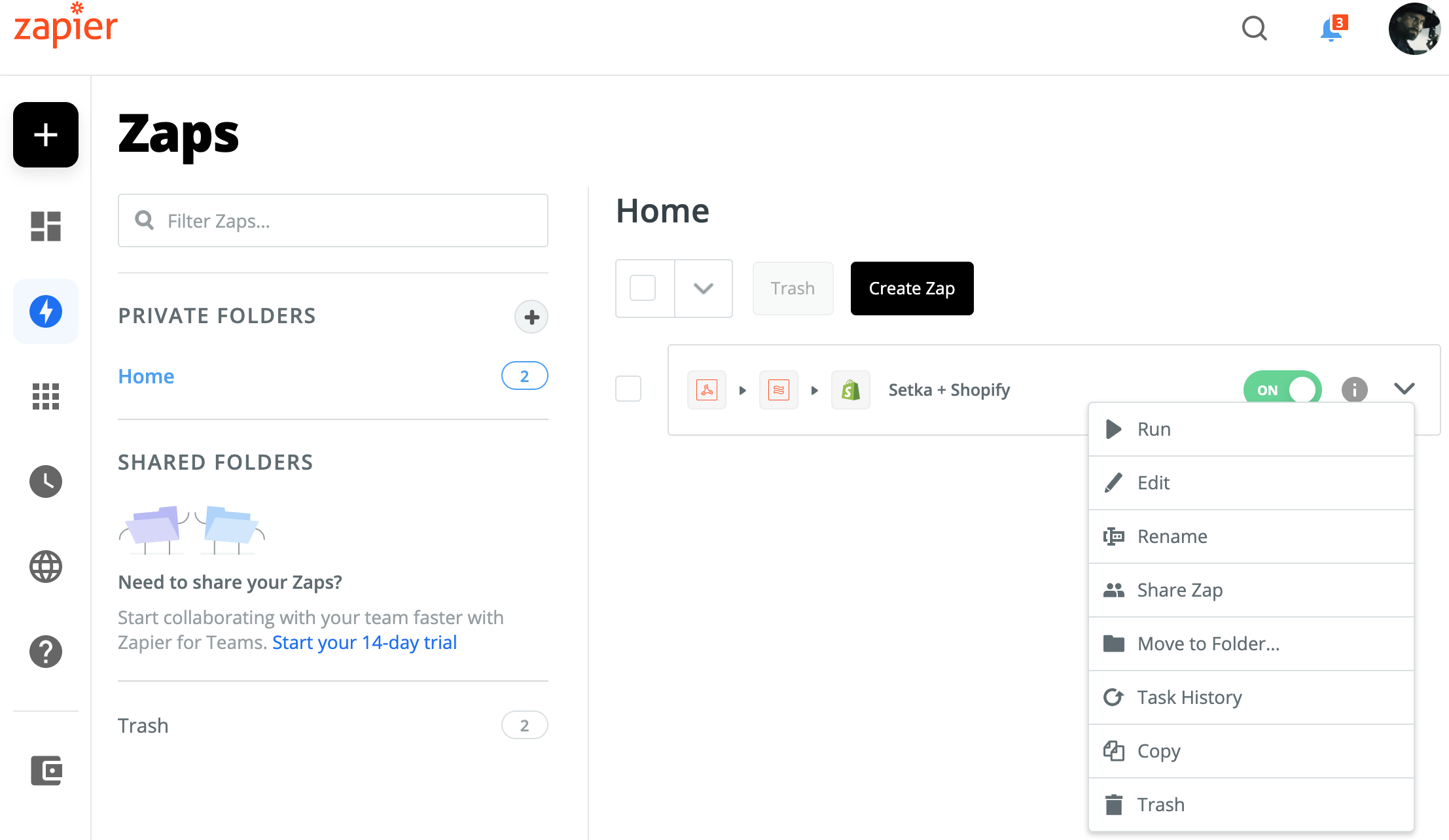This screenshot has height=840, width=1449.
Task: Click the globe Explore icon in sidebar
Action: pyautogui.click(x=46, y=567)
